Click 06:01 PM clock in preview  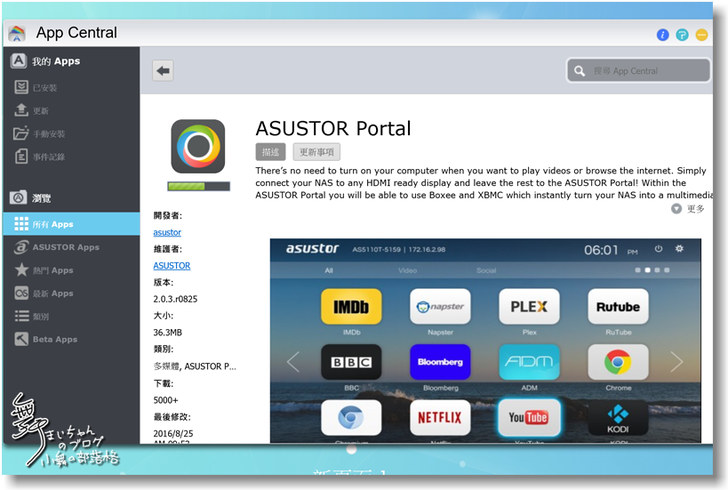[611, 250]
